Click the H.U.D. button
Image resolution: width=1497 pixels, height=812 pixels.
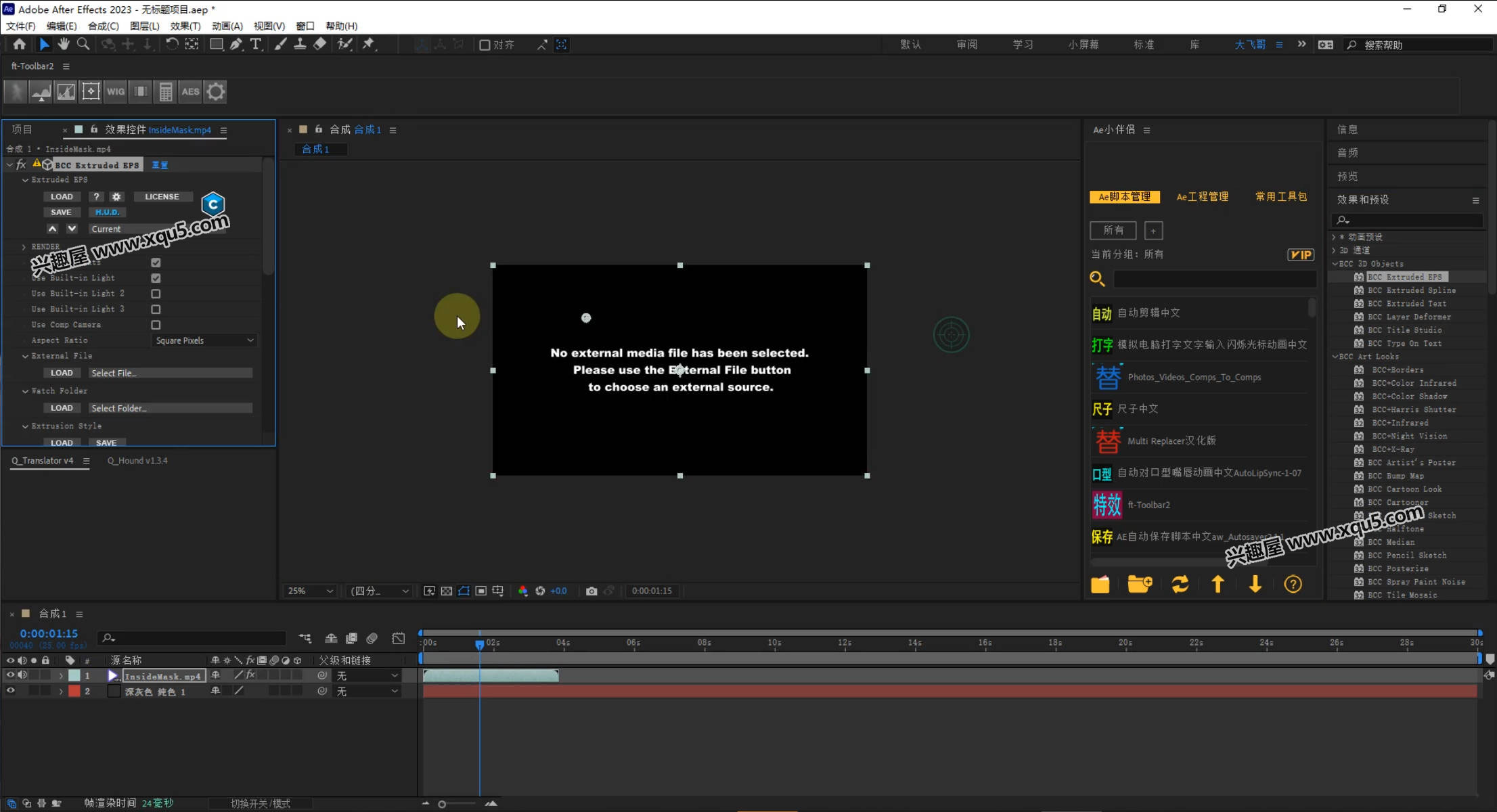coord(107,212)
